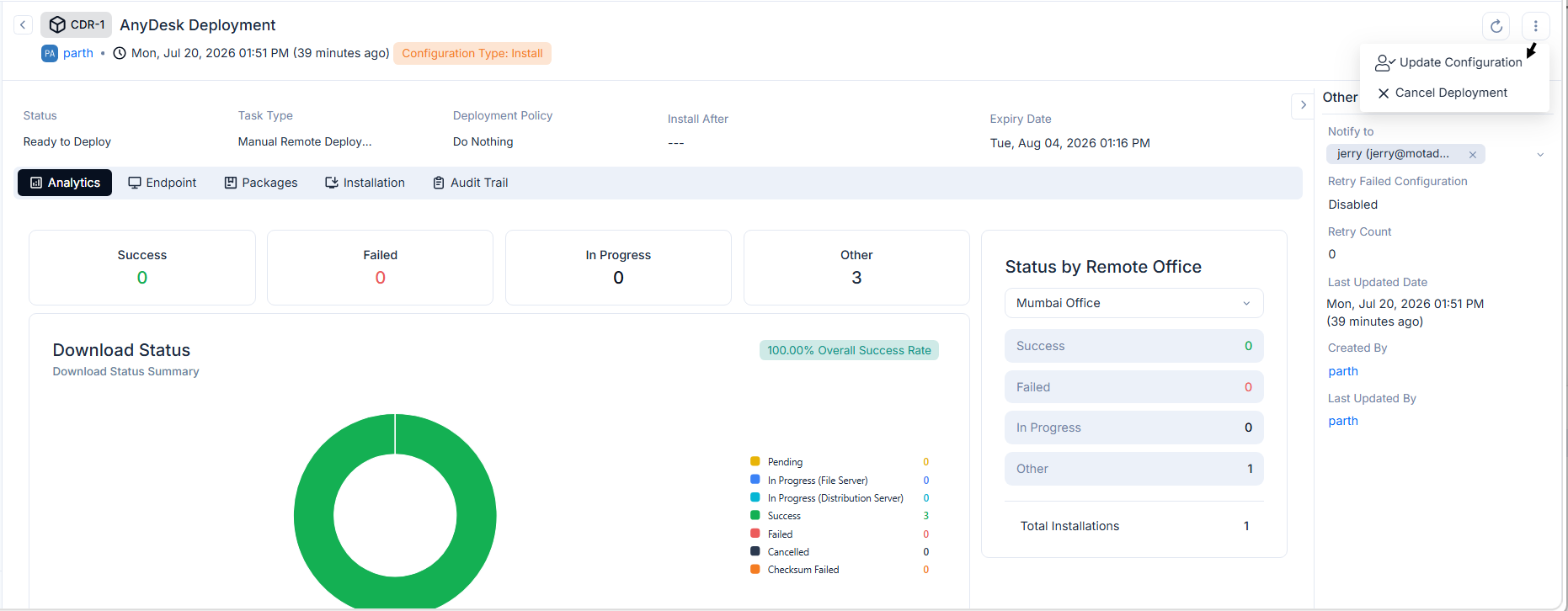1568x611 pixels.
Task: Click the Checksum Failed orange legend swatch
Action: click(755, 569)
